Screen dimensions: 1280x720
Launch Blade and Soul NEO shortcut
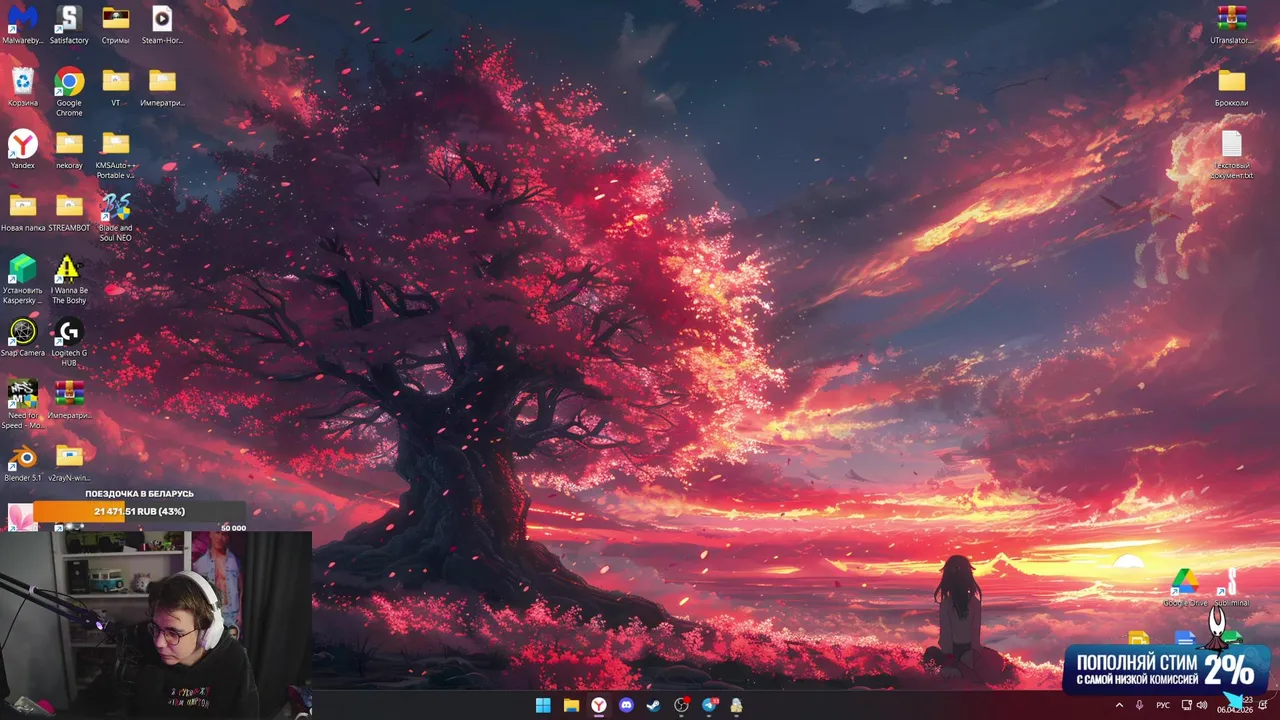115,217
